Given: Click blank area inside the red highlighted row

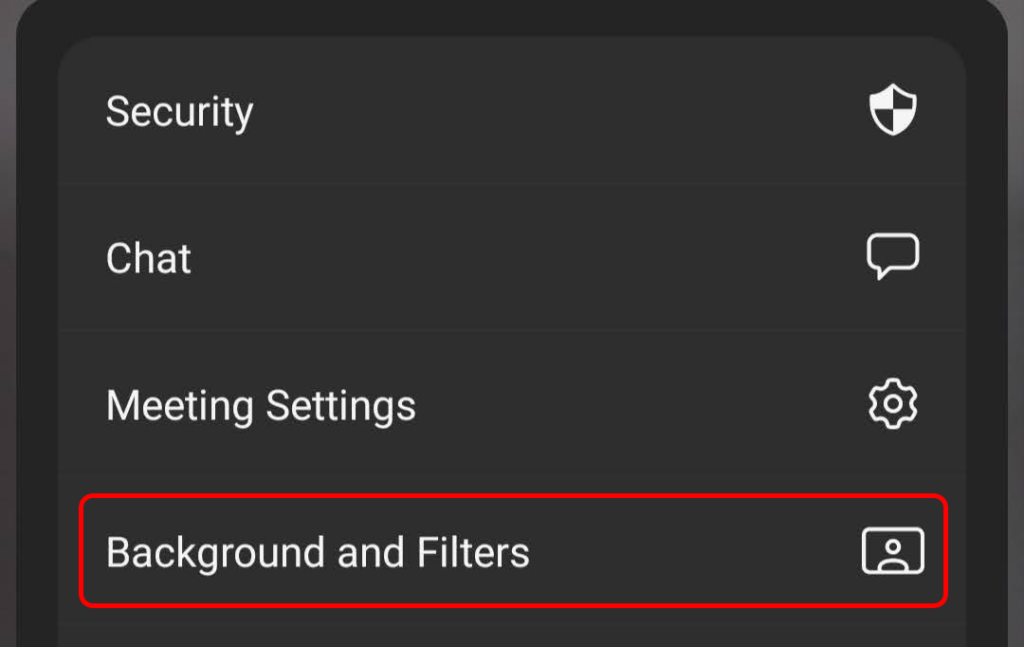Looking at the screenshot, I should tap(690, 552).
